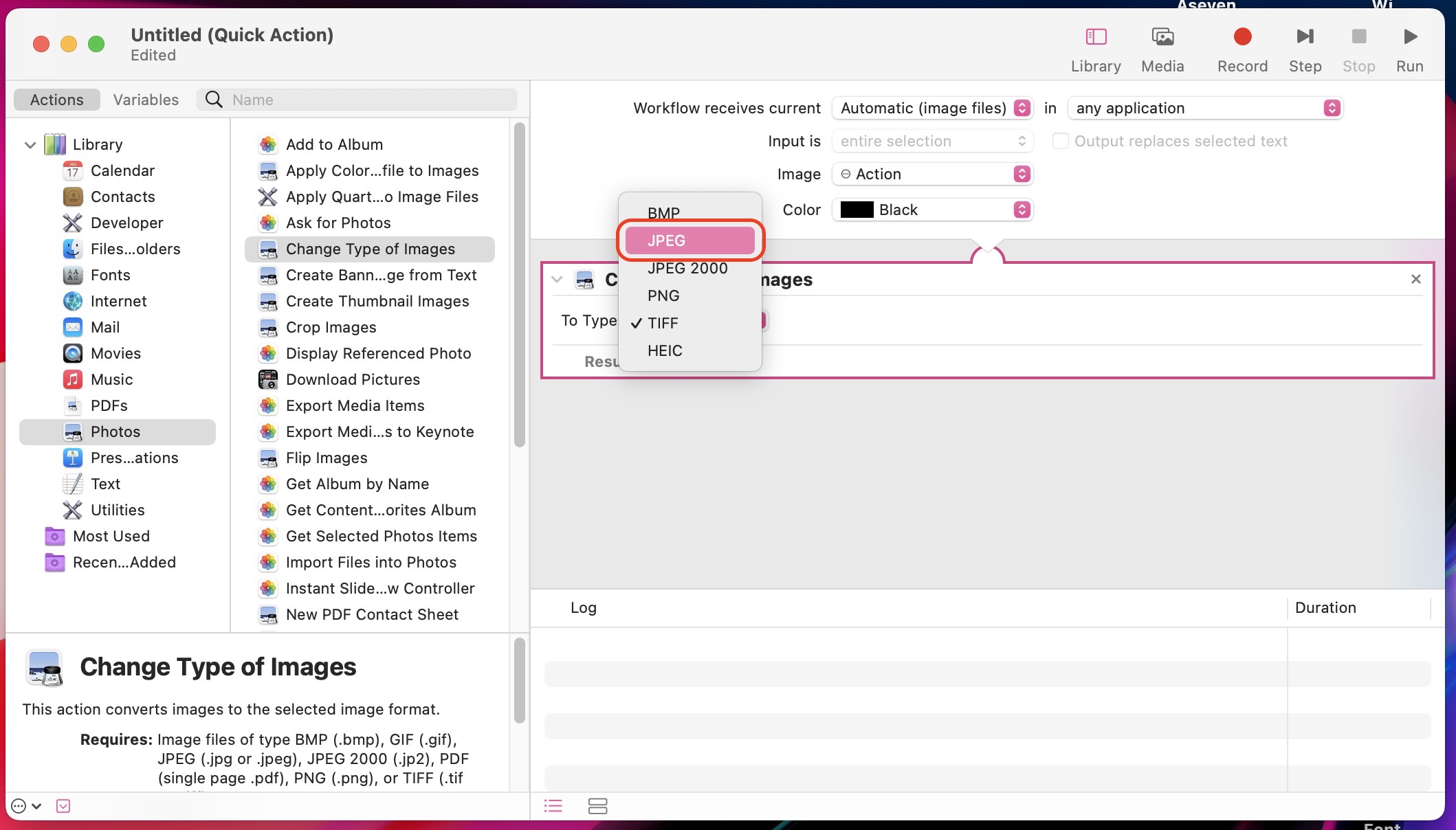Switch to the Variables tab
1456x830 pixels.
coord(146,100)
